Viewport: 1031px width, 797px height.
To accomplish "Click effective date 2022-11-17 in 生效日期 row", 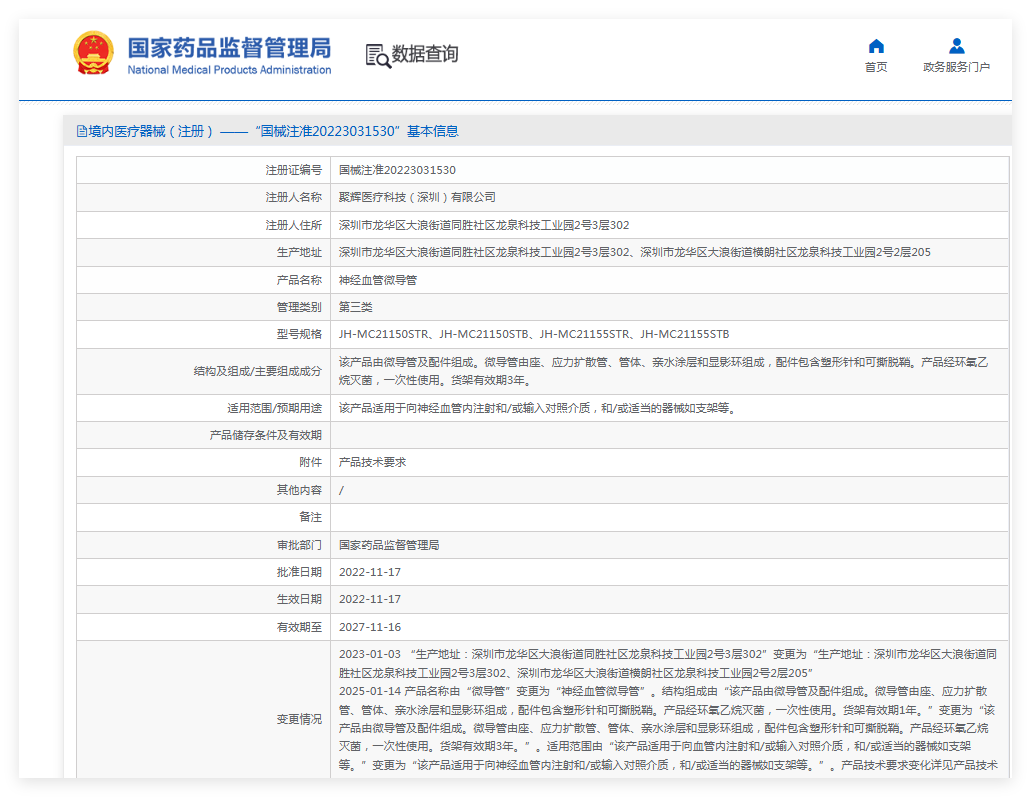I will tap(370, 599).
